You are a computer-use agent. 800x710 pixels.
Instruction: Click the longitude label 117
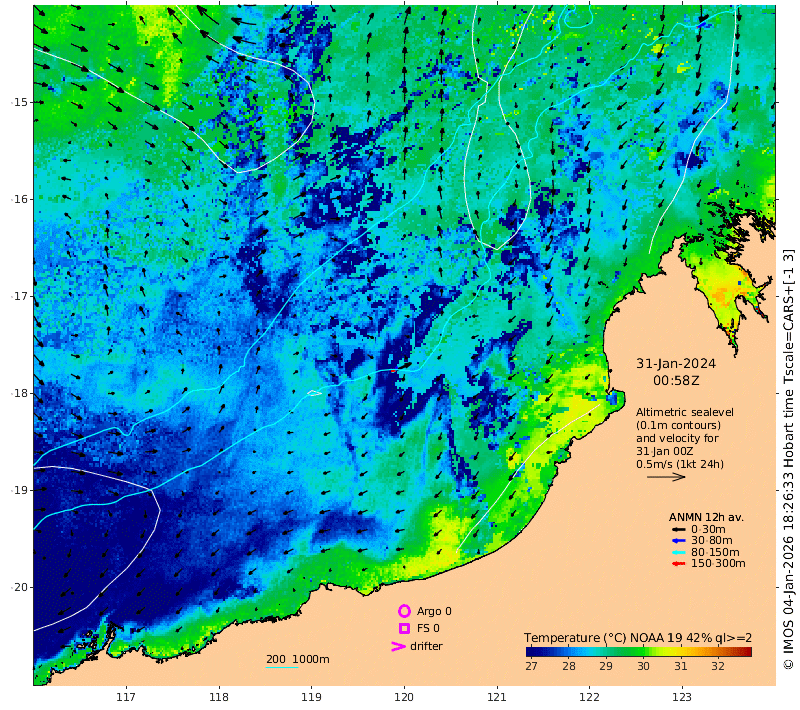point(126,697)
